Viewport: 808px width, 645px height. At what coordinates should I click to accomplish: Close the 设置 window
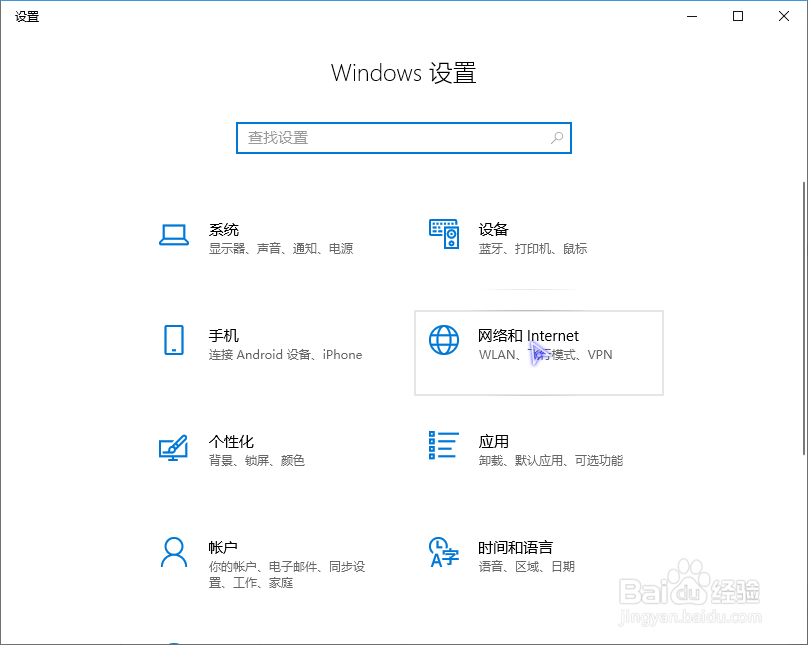point(784,16)
